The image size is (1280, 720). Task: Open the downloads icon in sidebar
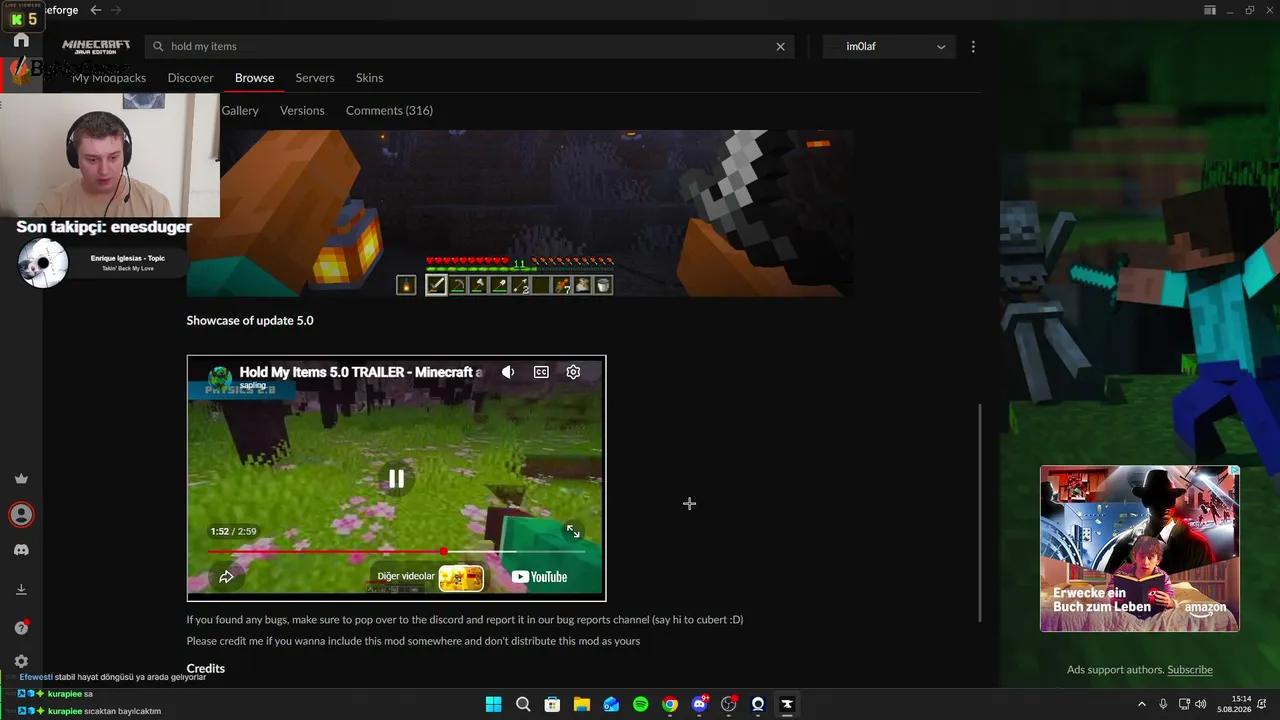coord(21,590)
